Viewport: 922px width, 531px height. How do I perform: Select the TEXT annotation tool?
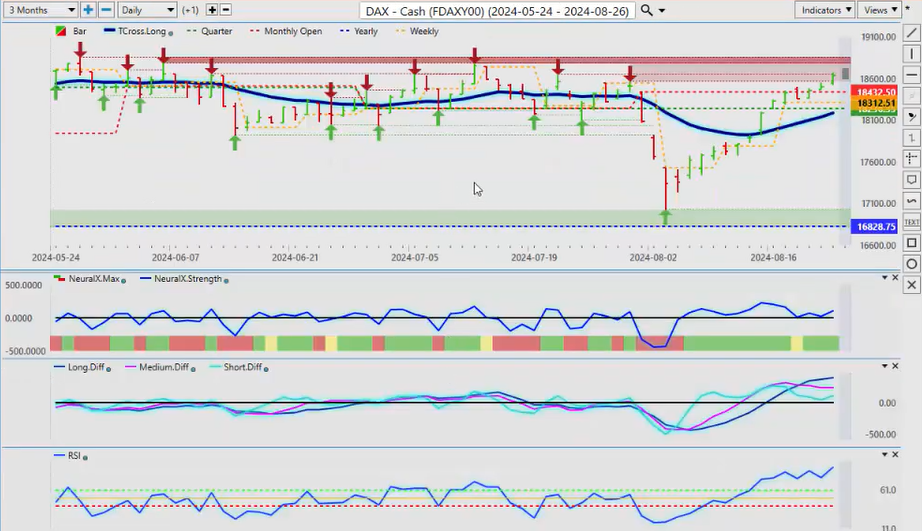point(911,221)
